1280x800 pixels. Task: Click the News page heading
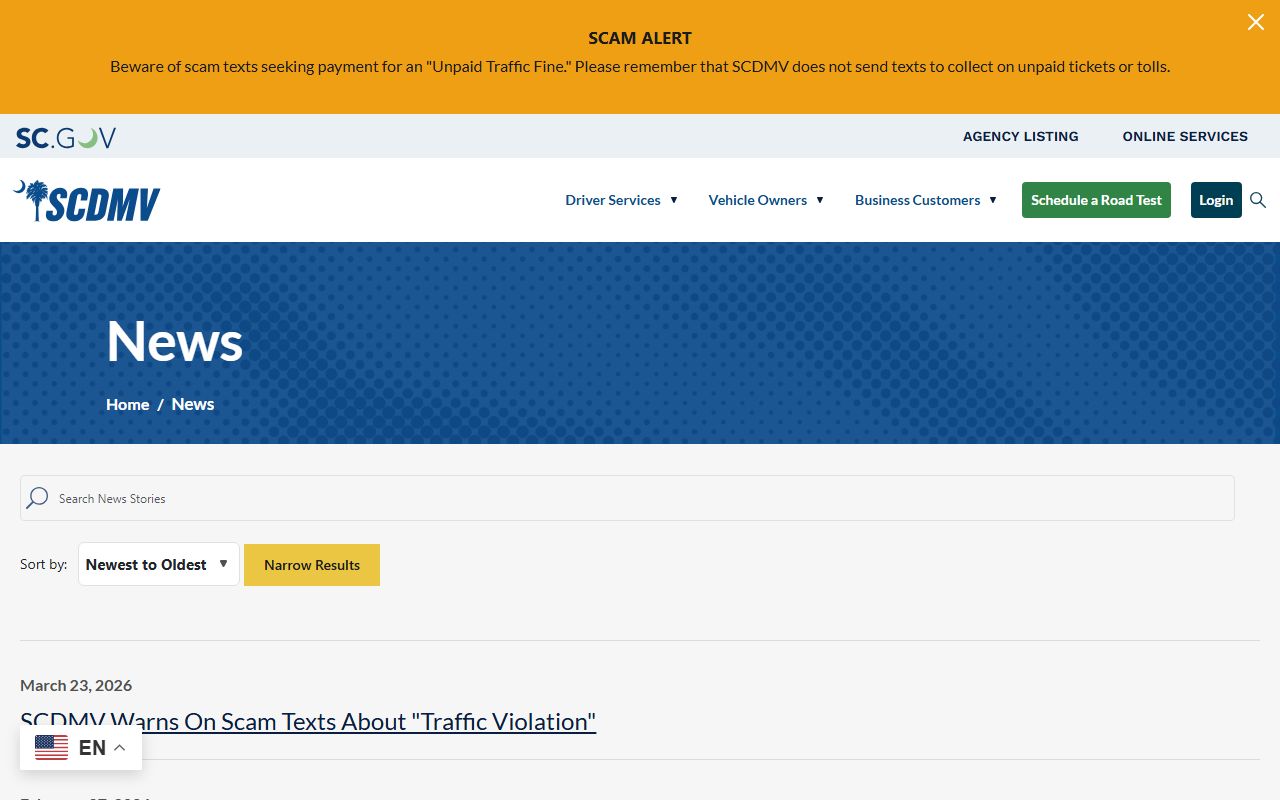(175, 341)
